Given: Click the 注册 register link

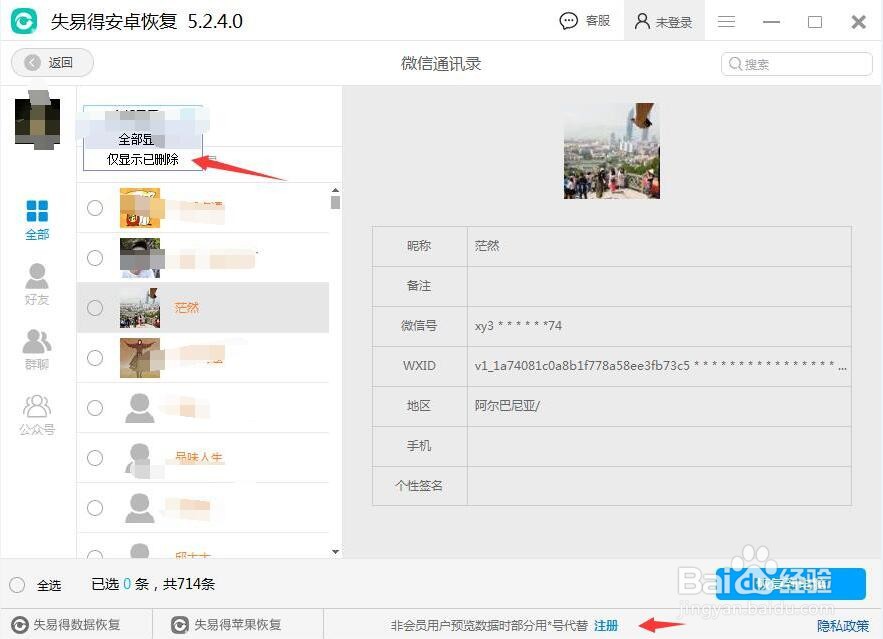Looking at the screenshot, I should click(606, 625).
